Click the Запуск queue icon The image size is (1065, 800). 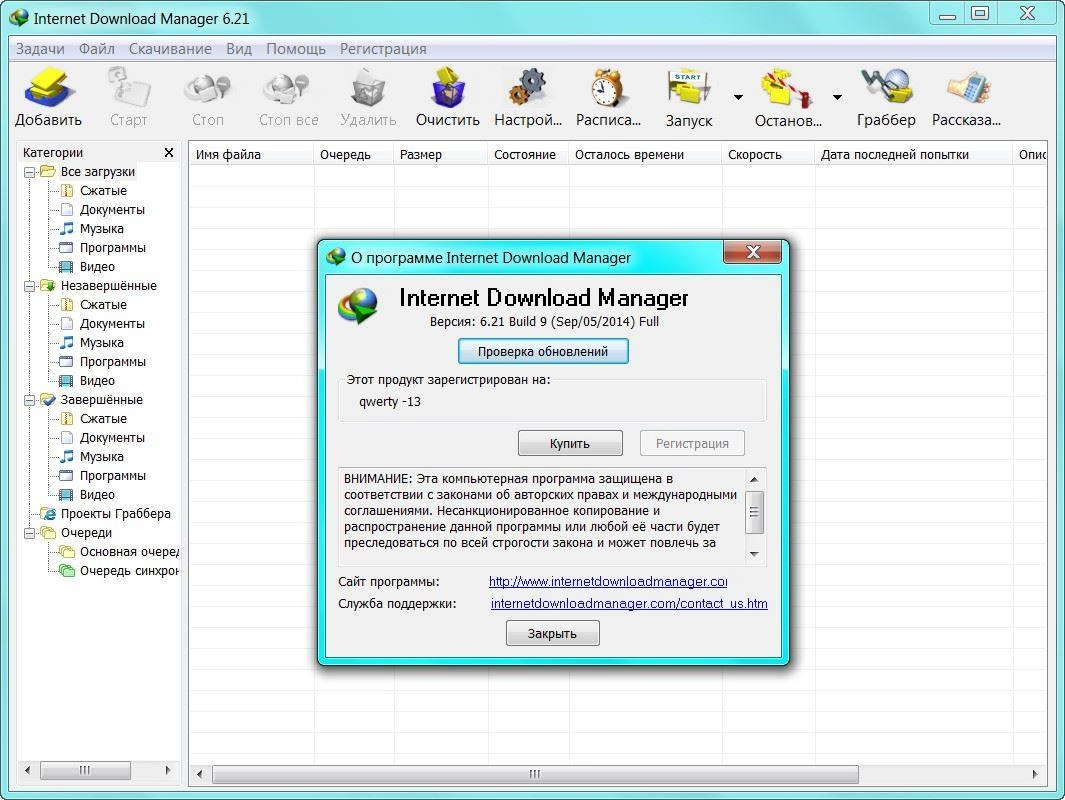688,88
